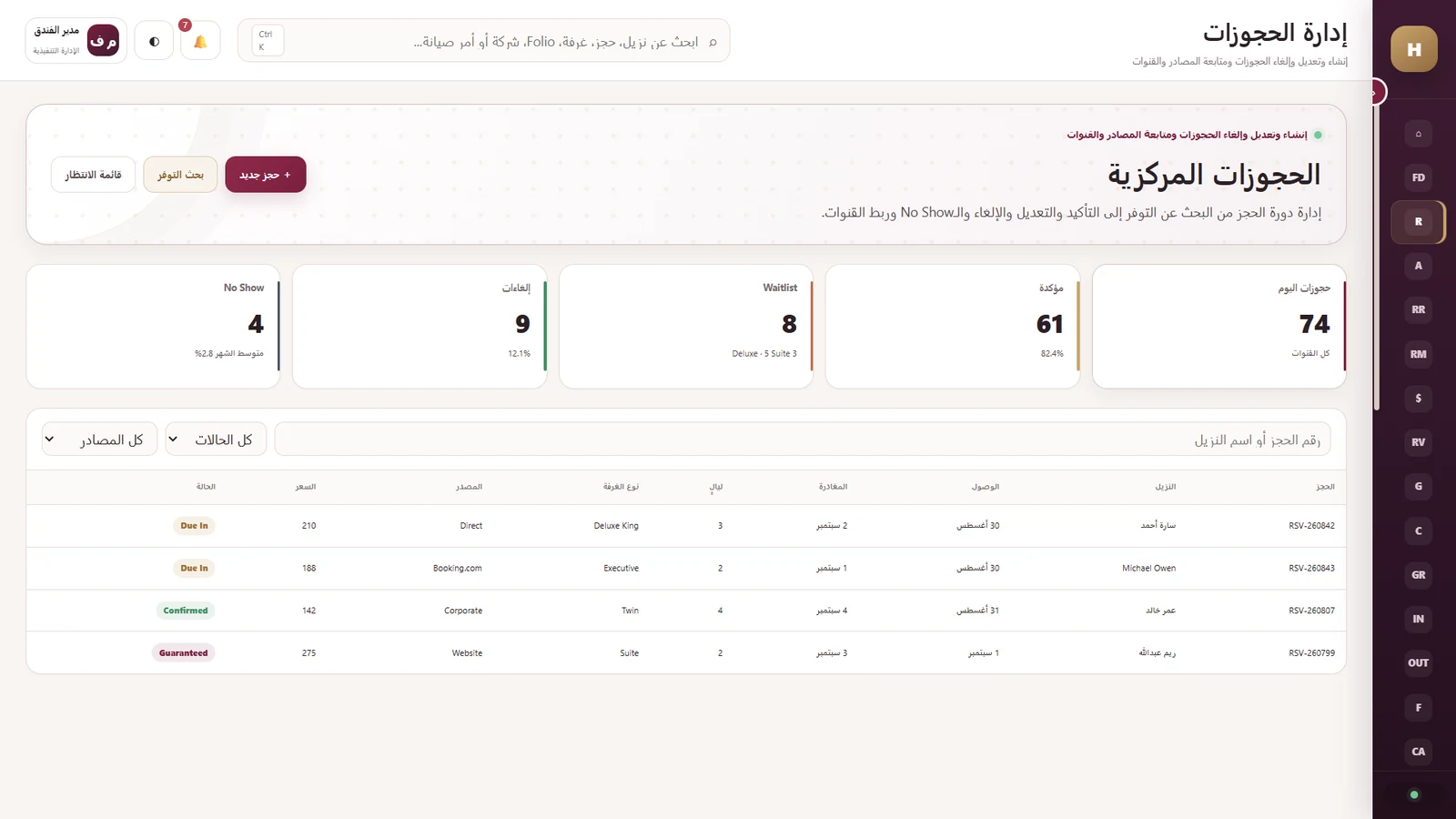1456x819 pixels.
Task: Open the home sidebar icon
Action: point(1418,134)
